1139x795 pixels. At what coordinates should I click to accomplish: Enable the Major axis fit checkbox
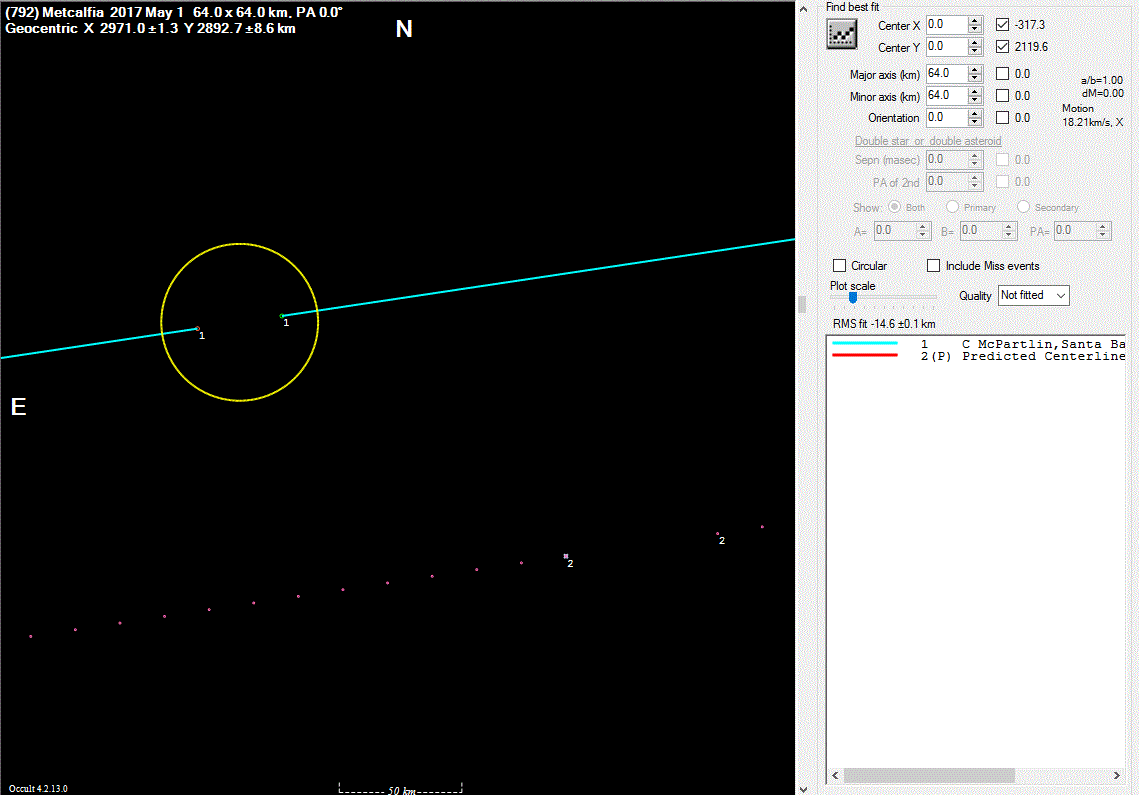click(1002, 73)
